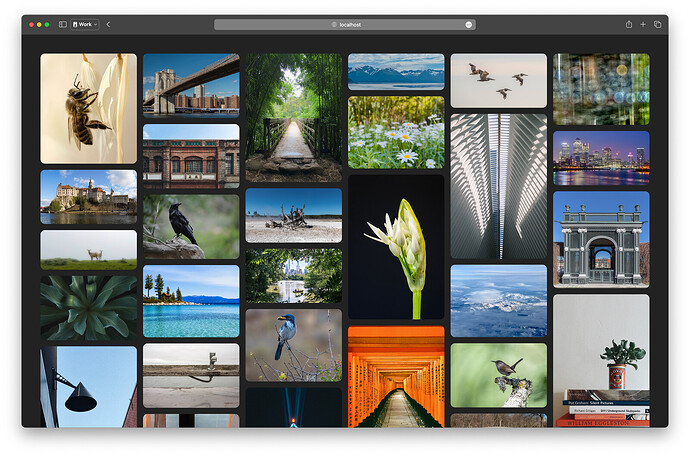Open the Brooklyn Bridge photo

pos(191,85)
